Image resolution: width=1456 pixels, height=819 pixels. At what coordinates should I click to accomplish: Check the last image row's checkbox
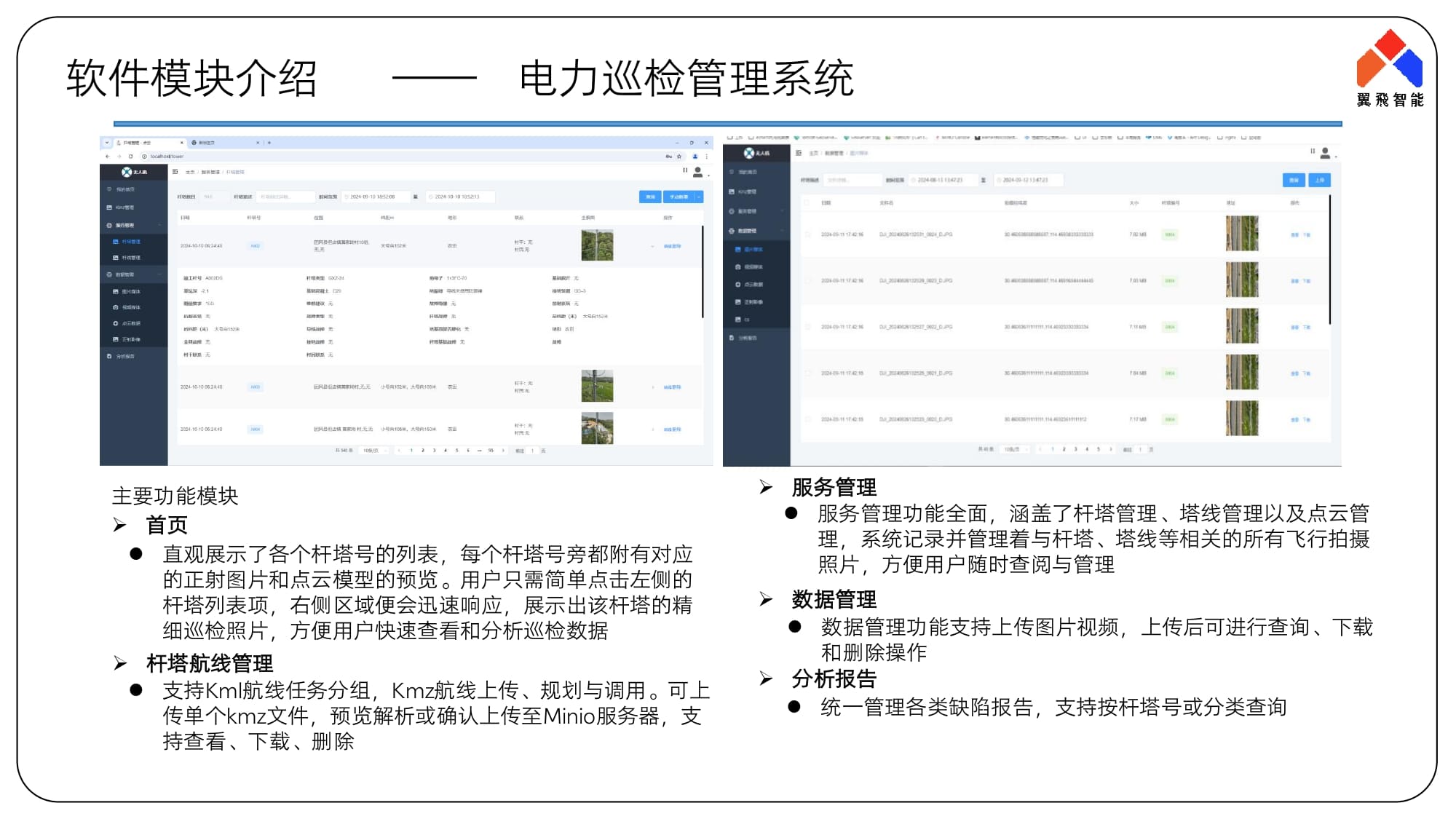tap(807, 419)
